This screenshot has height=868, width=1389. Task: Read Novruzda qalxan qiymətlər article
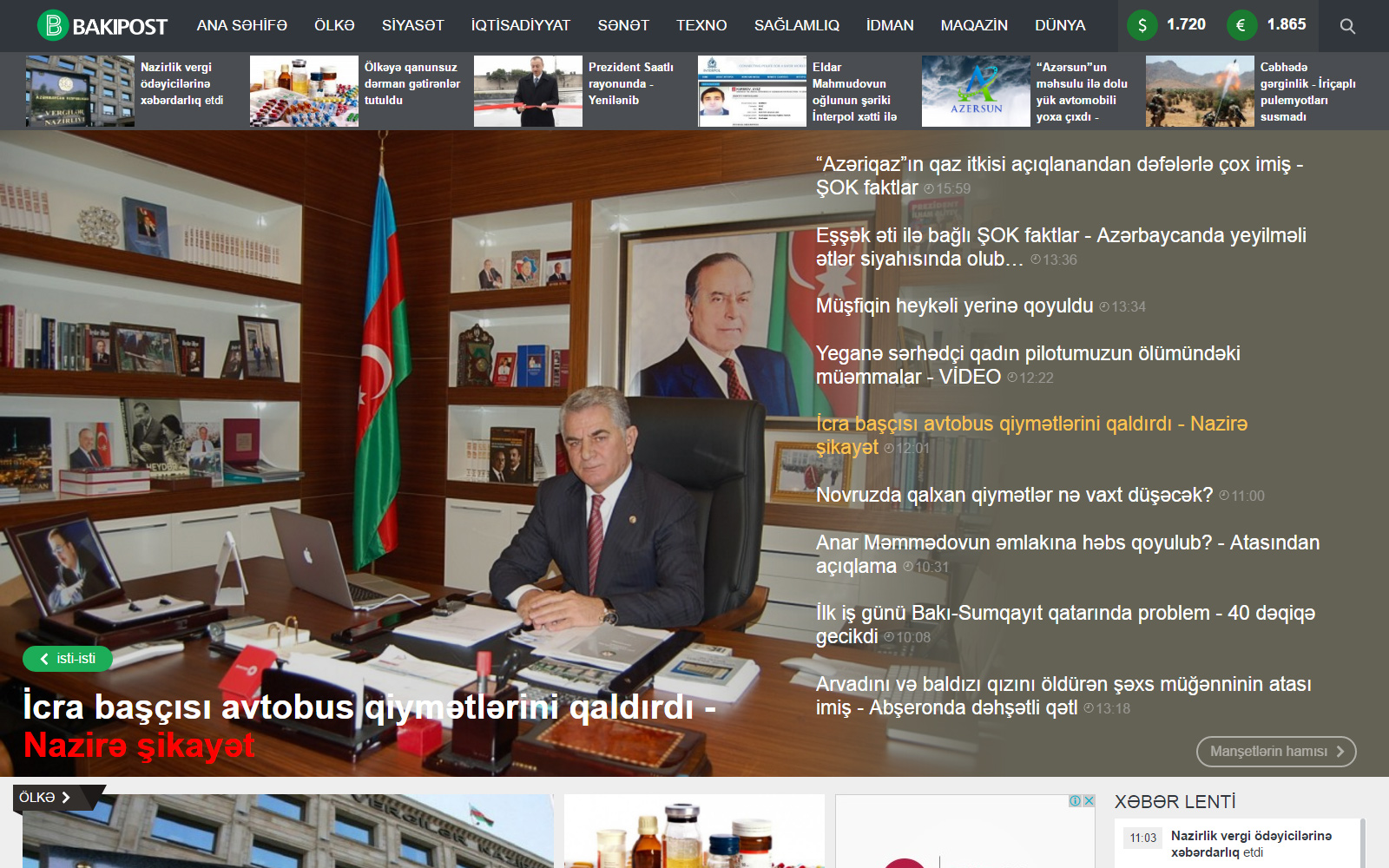(x=1013, y=495)
